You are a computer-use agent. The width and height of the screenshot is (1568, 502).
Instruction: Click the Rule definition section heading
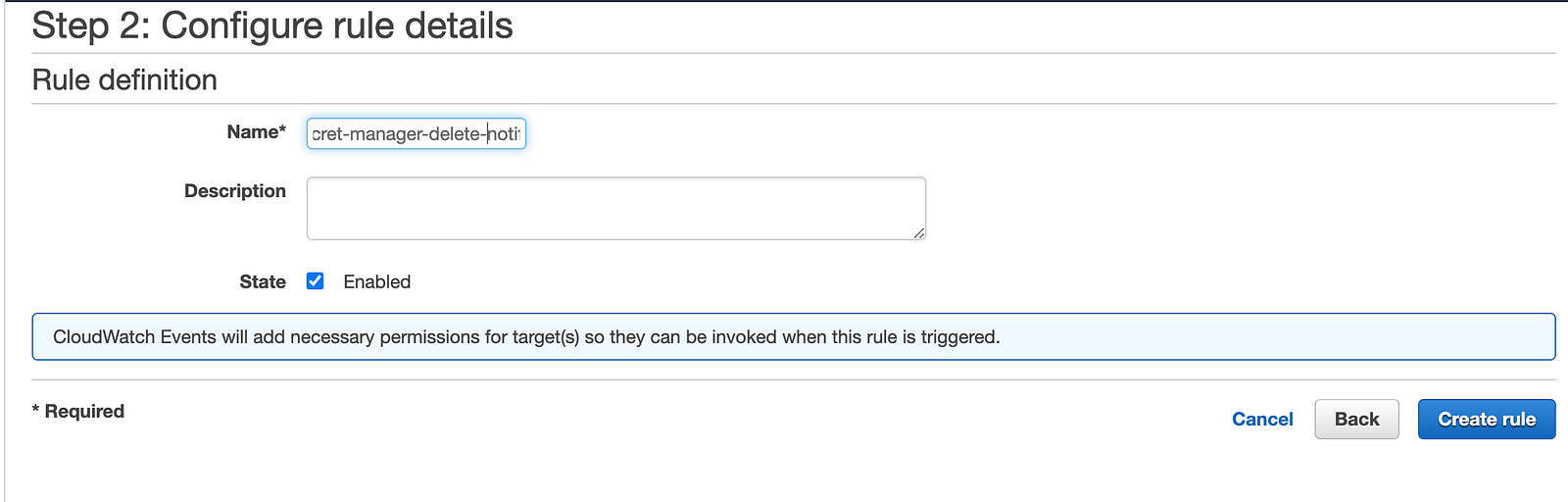click(124, 80)
